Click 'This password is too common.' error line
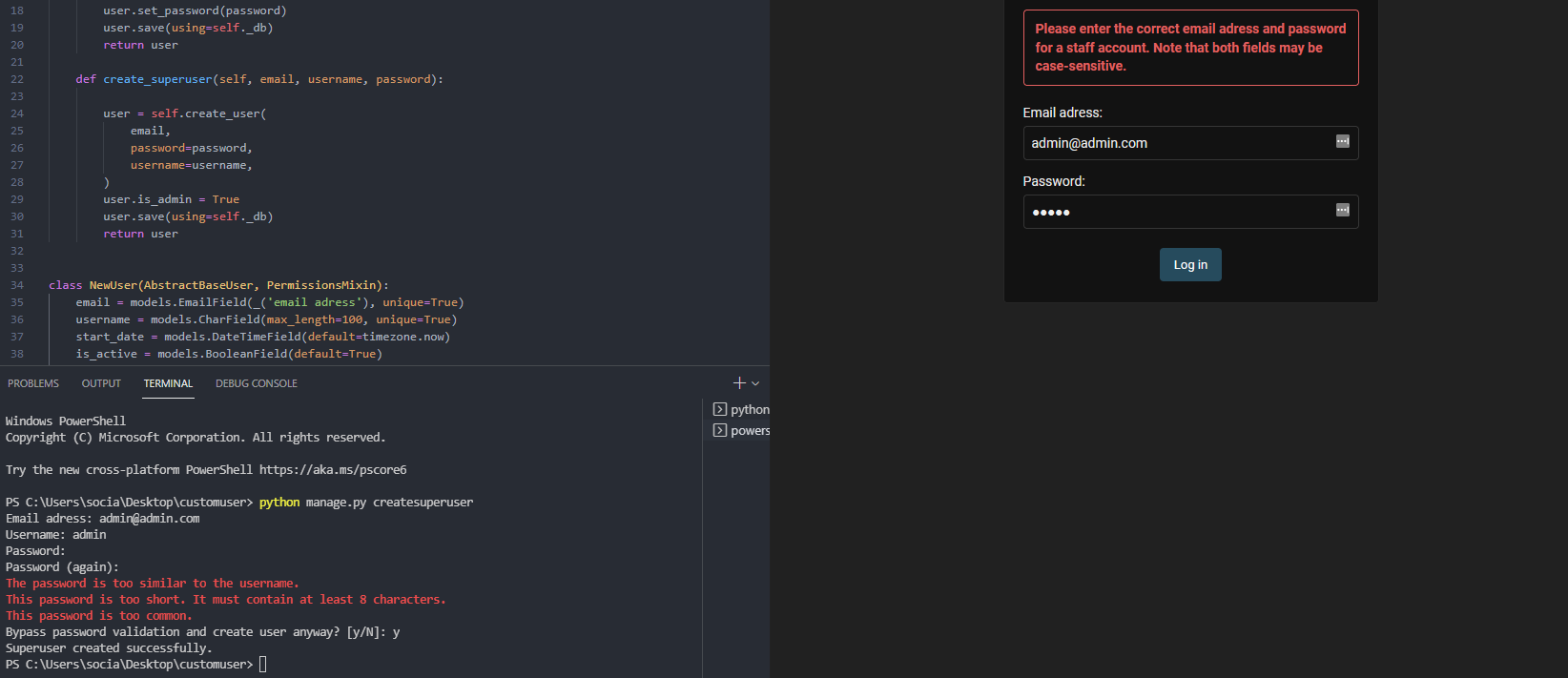 click(x=99, y=616)
